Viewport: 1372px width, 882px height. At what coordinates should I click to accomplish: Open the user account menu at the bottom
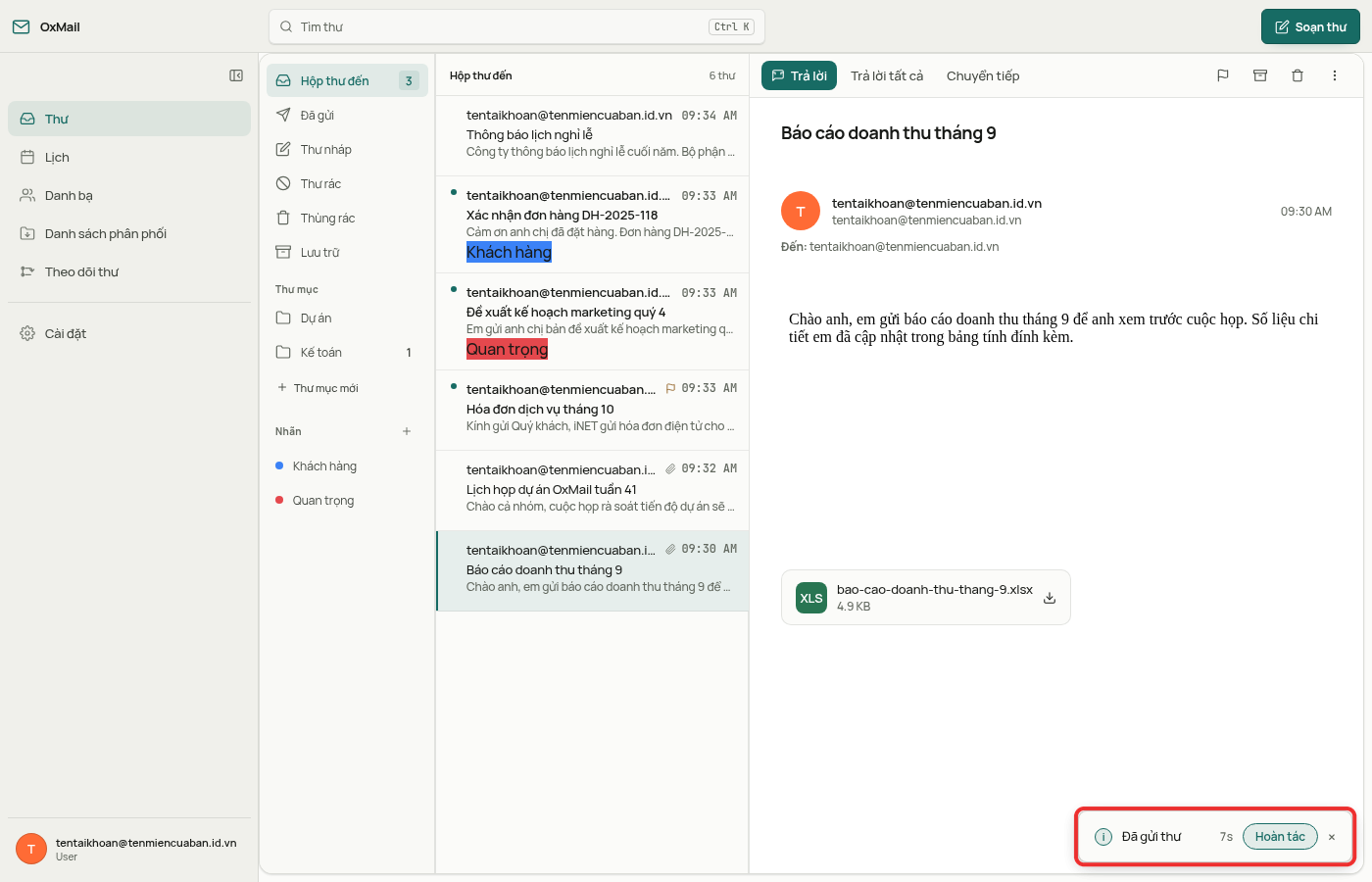pos(129,849)
